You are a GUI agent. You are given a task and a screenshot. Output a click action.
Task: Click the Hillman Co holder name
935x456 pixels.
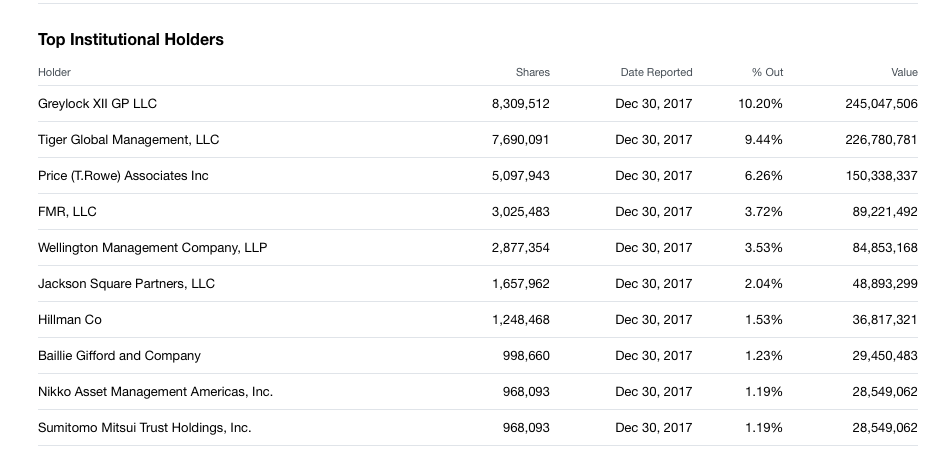coord(70,319)
